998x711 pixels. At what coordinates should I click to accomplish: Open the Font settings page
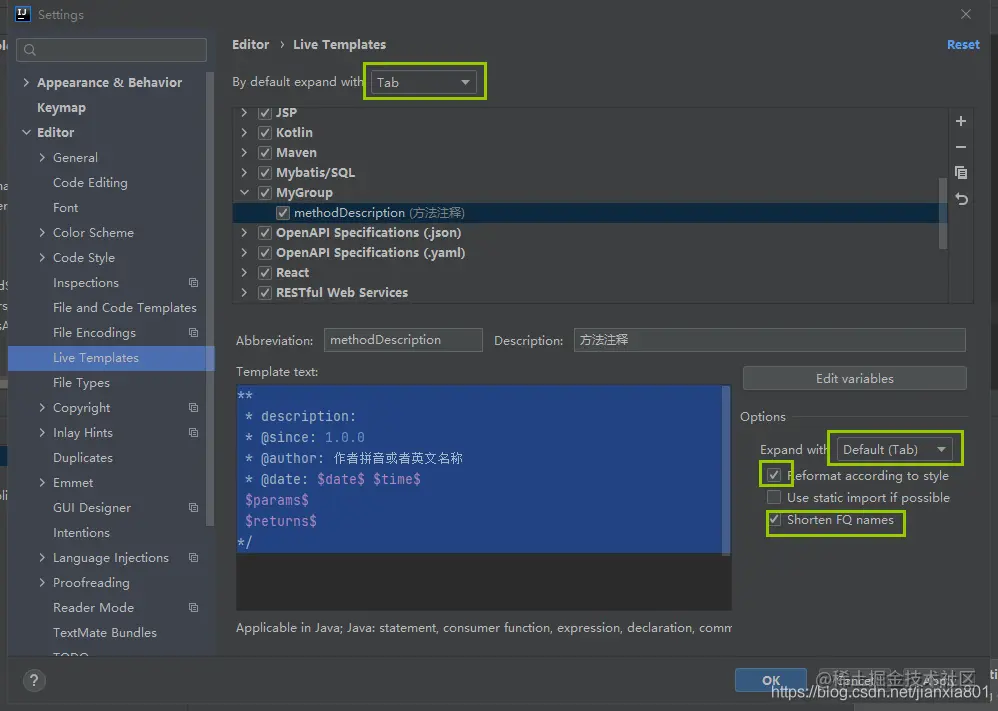click(x=66, y=208)
